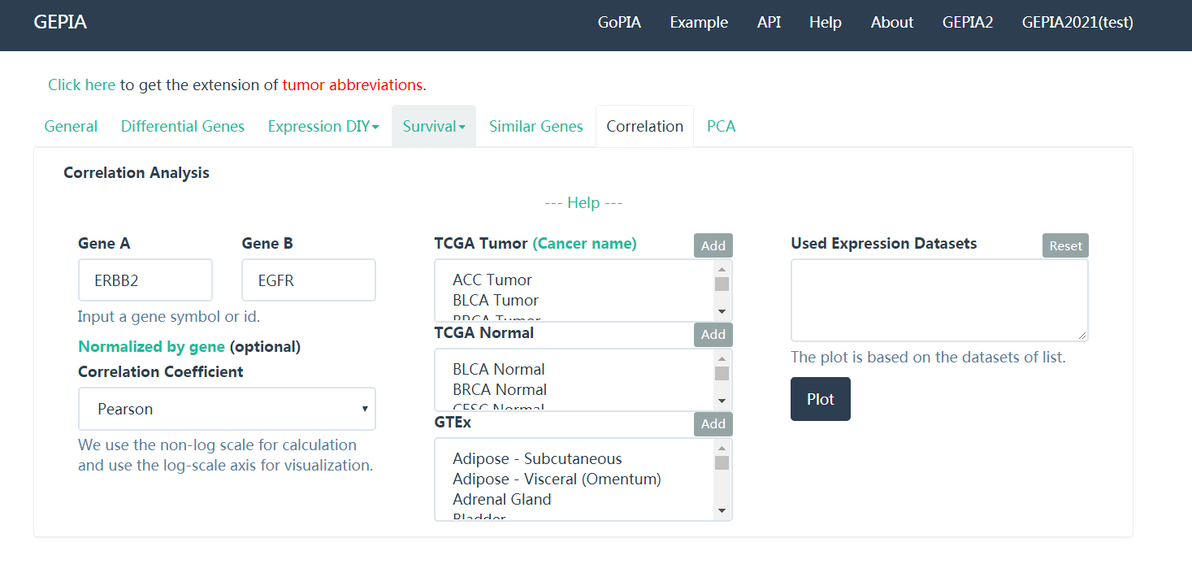
Task: Open GEPIA2 from the top navigation
Action: [967, 22]
